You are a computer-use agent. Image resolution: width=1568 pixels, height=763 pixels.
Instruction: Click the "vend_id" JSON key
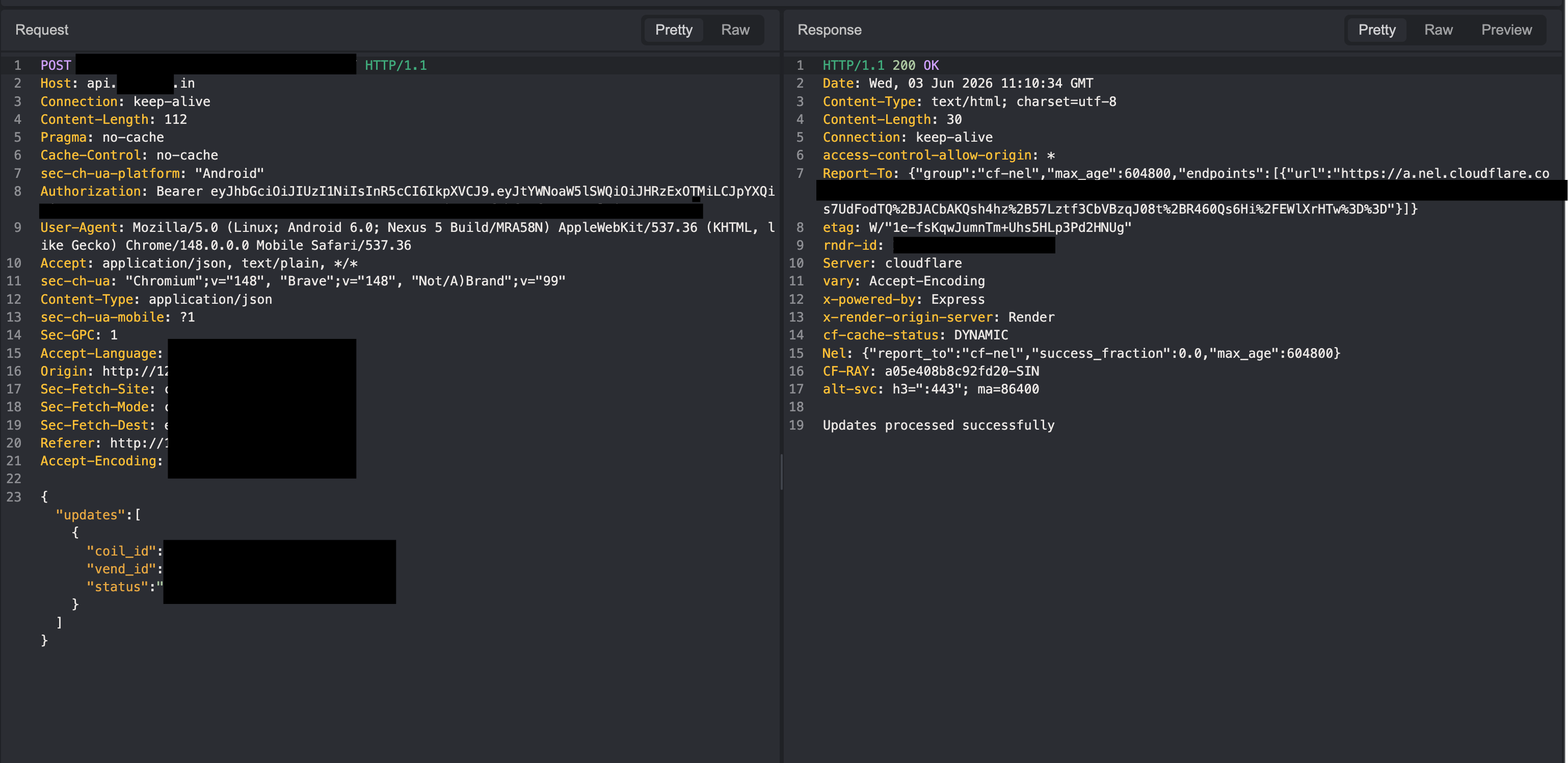[122, 569]
